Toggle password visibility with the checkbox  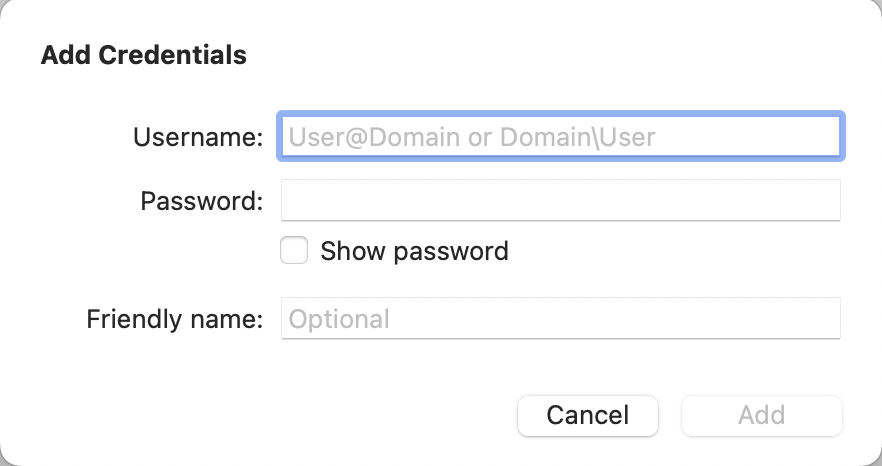pos(294,250)
